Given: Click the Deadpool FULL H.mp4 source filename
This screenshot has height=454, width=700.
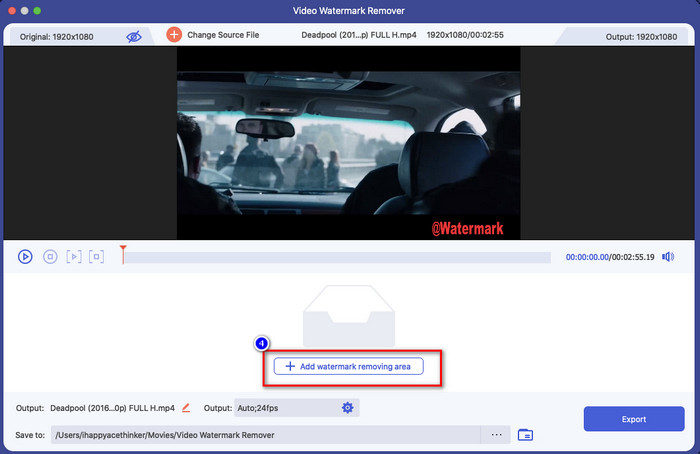Looking at the screenshot, I should tap(358, 35).
